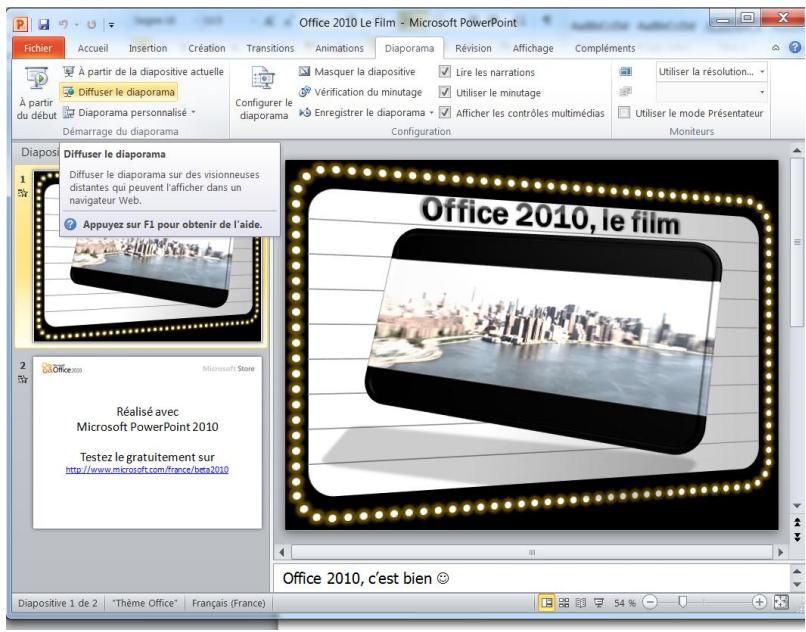Click the vertical scrollbar up arrow of the slide area

[797, 150]
